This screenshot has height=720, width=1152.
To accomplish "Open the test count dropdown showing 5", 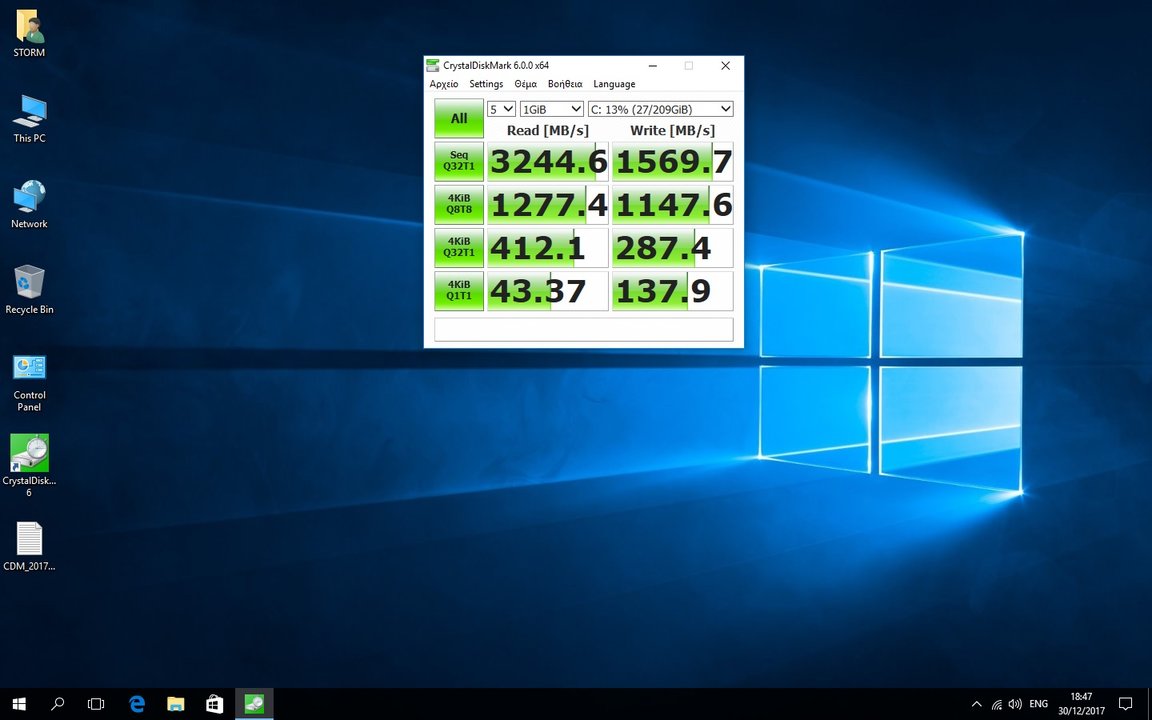I will pyautogui.click(x=502, y=109).
